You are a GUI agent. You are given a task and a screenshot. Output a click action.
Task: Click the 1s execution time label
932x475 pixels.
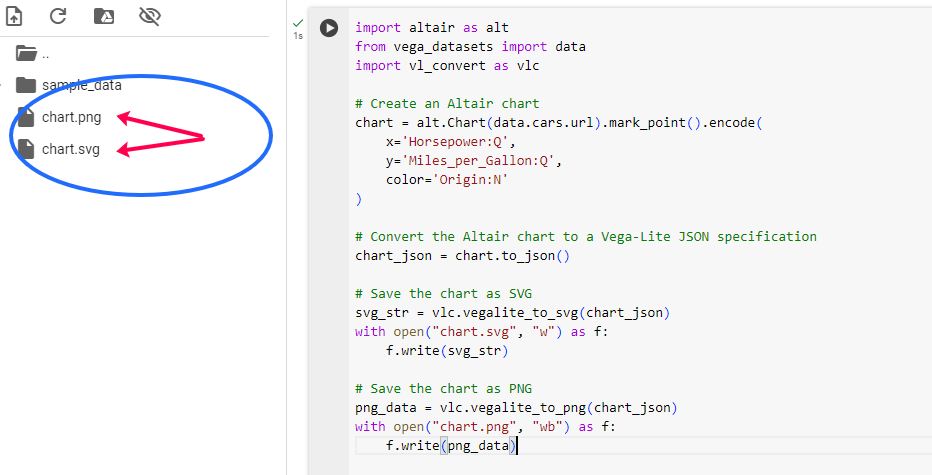click(x=298, y=36)
